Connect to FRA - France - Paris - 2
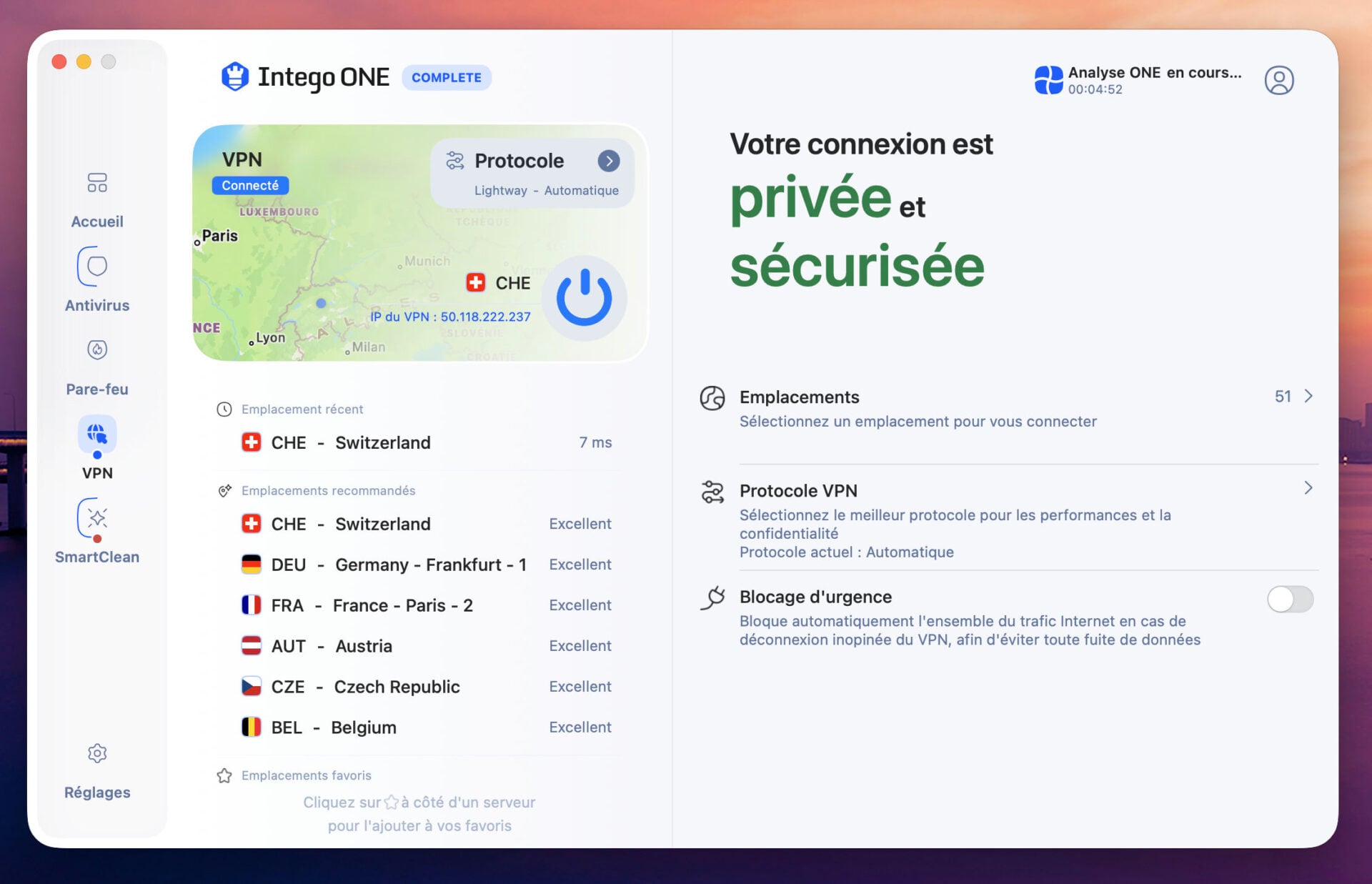Screen dimensions: 1372x884 tap(427, 605)
